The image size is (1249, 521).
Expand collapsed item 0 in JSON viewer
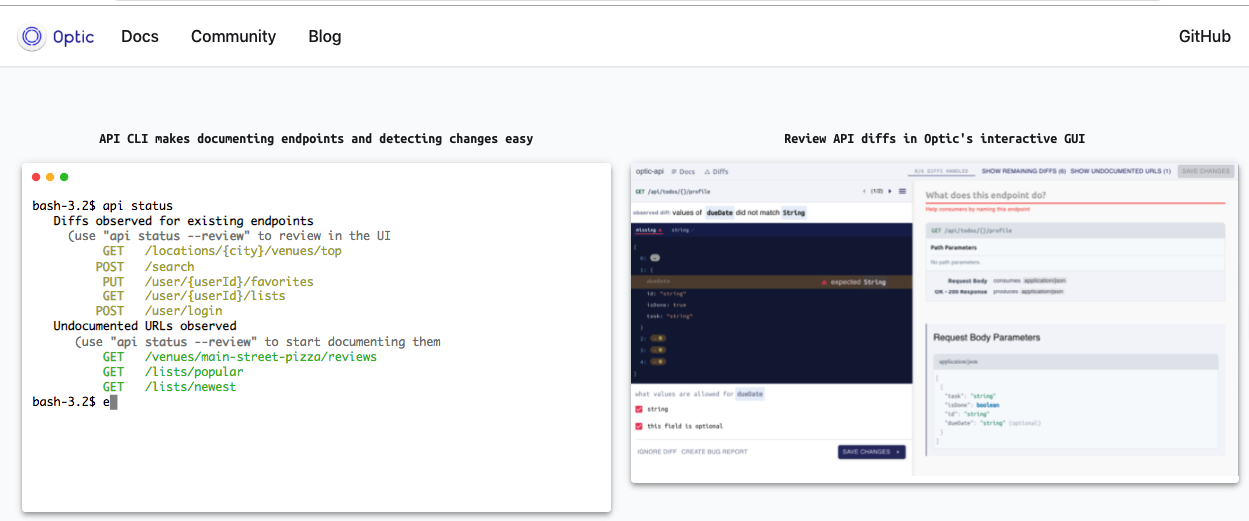tap(654, 258)
